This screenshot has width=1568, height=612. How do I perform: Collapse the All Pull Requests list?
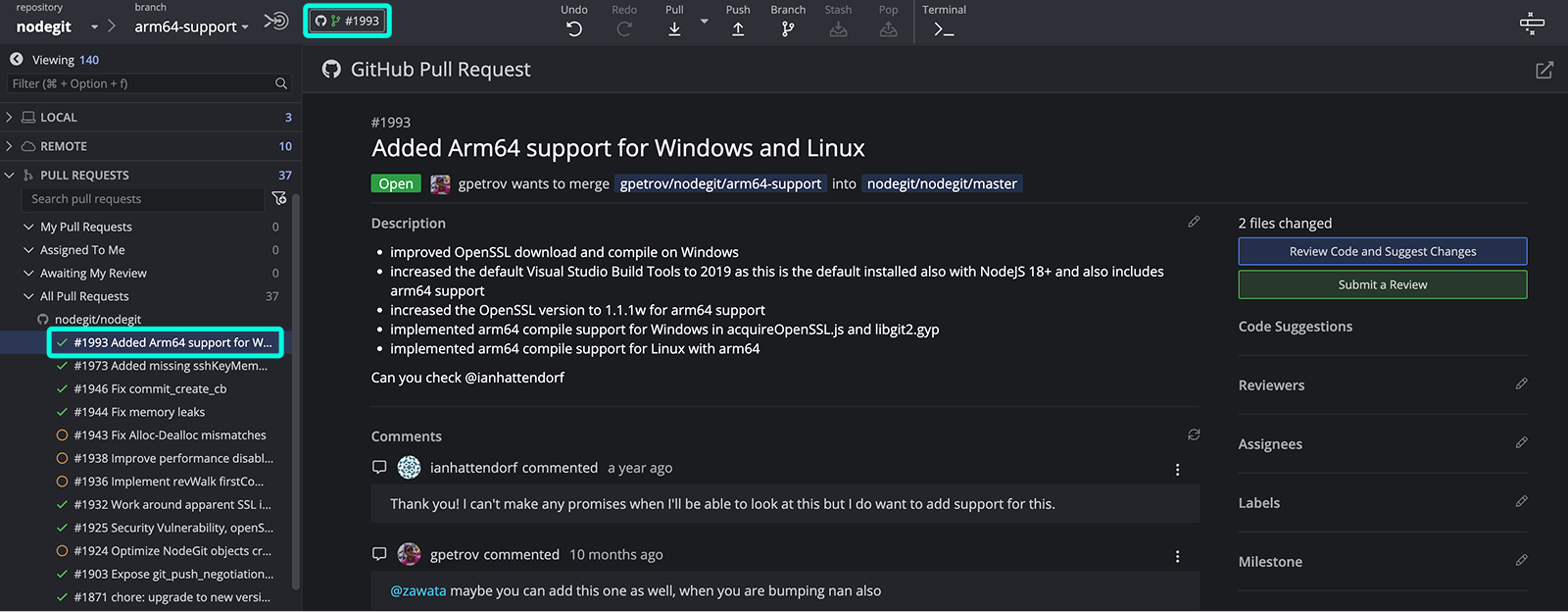28,295
